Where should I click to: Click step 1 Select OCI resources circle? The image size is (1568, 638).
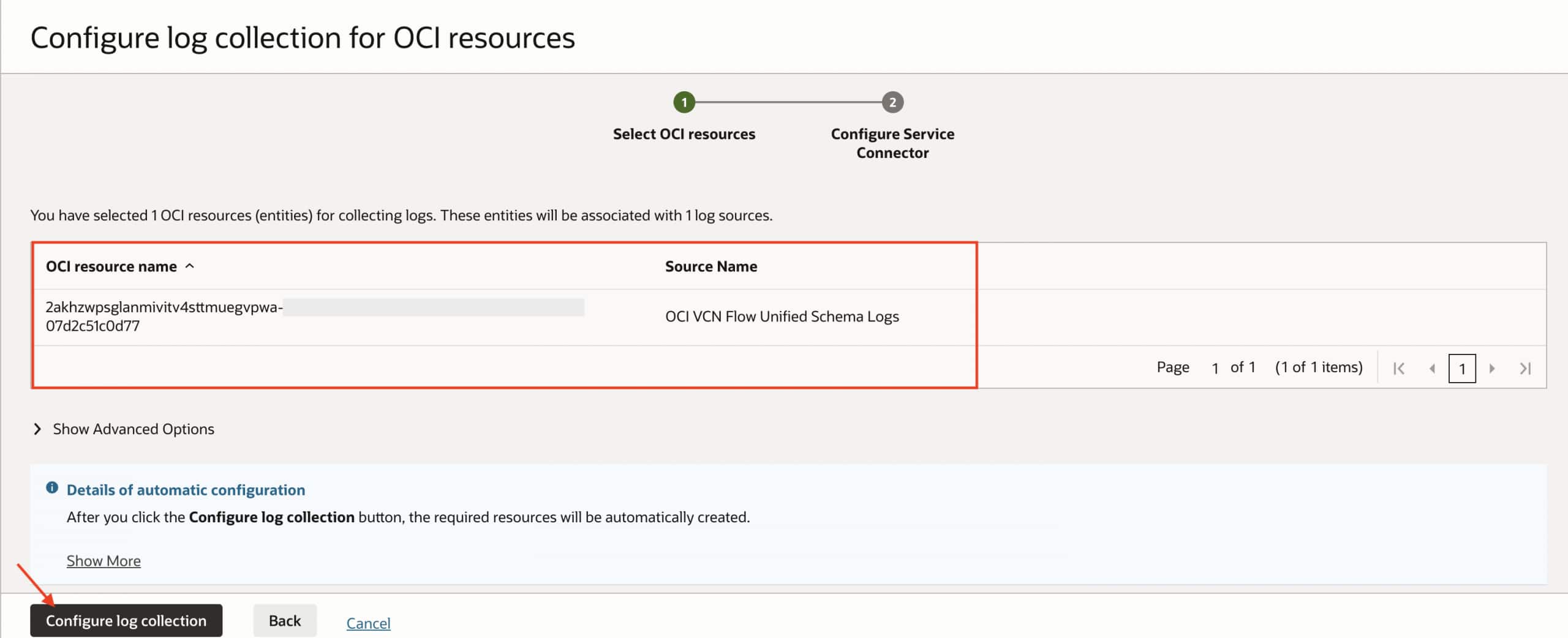(x=684, y=102)
